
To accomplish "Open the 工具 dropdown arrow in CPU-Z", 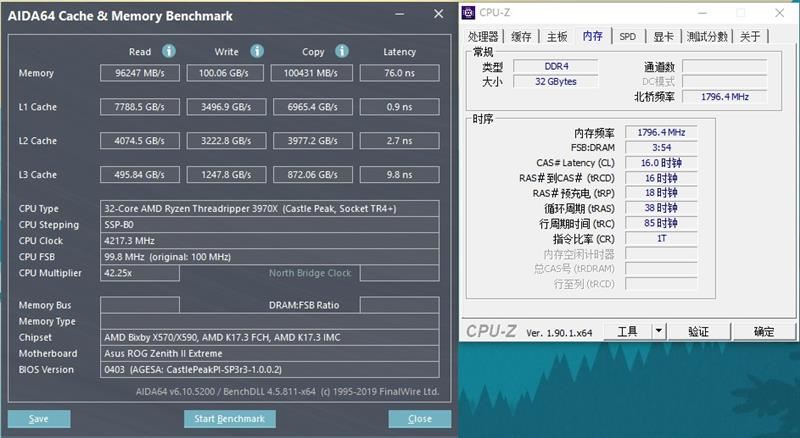I will [659, 331].
